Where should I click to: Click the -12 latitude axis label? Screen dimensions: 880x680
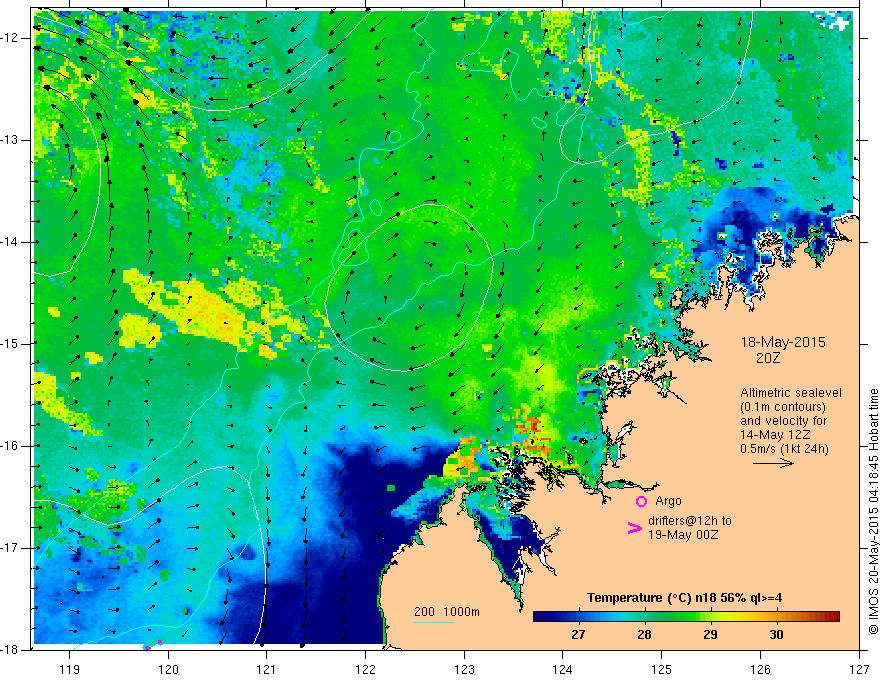(x=11, y=38)
